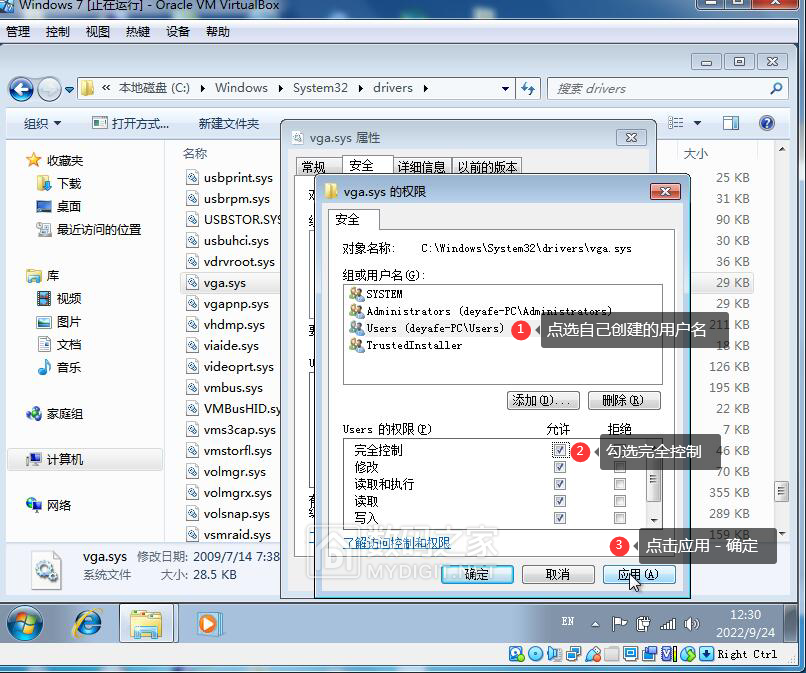Viewport: 806px width, 673px height.
Task: Toggle Deny checkbox for 读取 permission
Action: click(x=620, y=501)
